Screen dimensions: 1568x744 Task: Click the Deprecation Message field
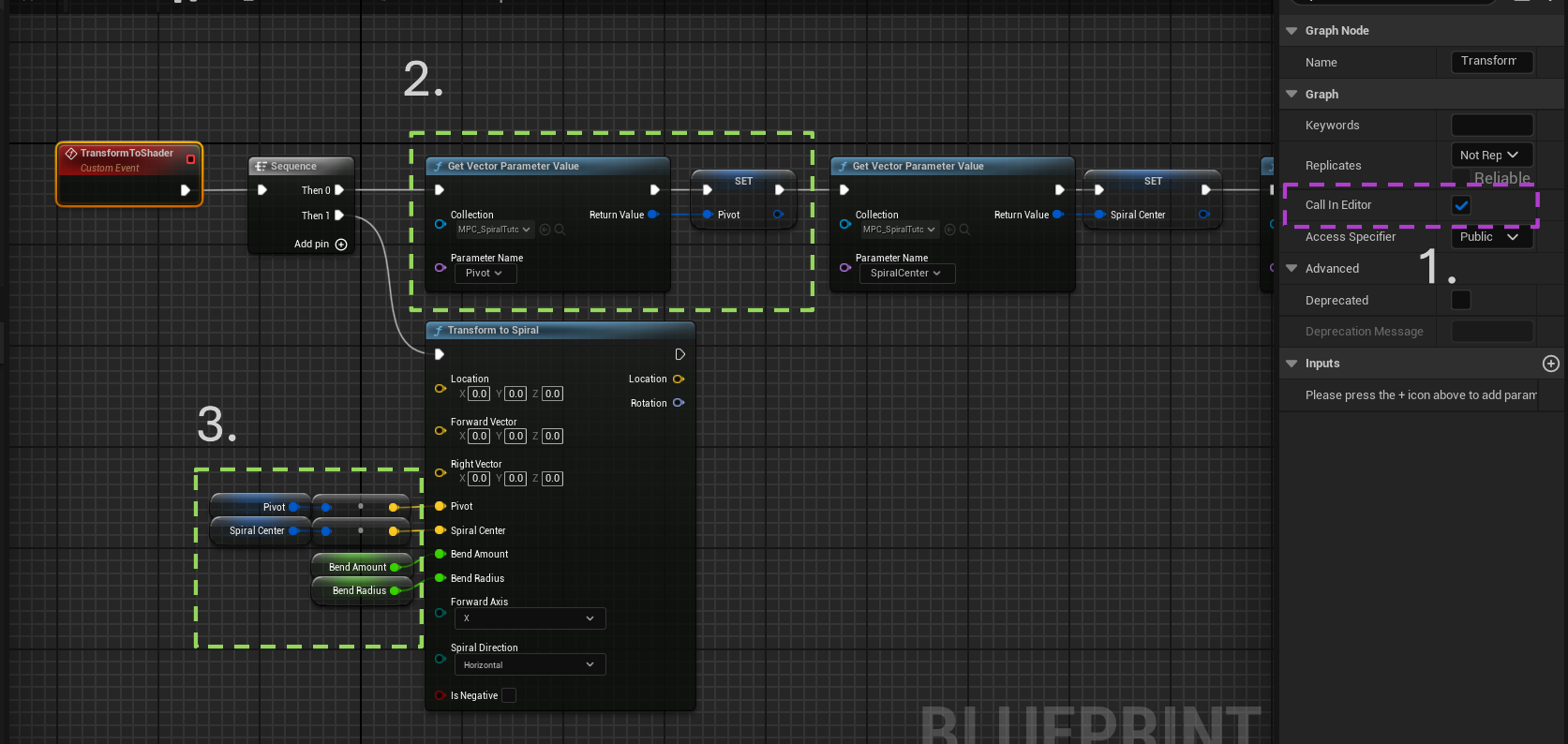coord(1492,332)
